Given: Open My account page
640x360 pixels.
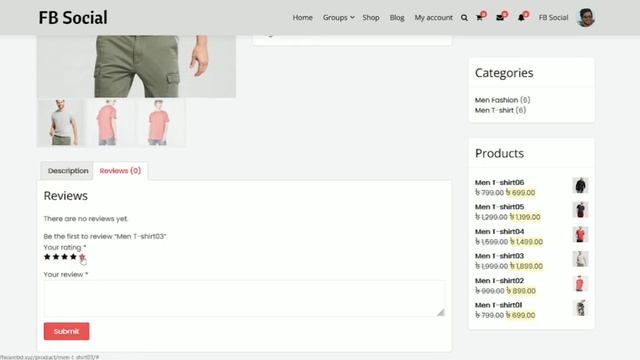Looking at the screenshot, I should (x=433, y=18).
